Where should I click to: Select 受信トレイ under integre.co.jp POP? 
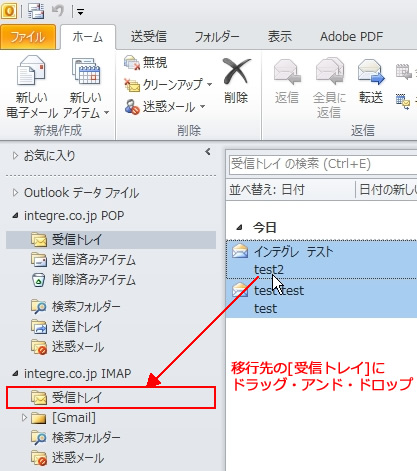(x=111, y=240)
